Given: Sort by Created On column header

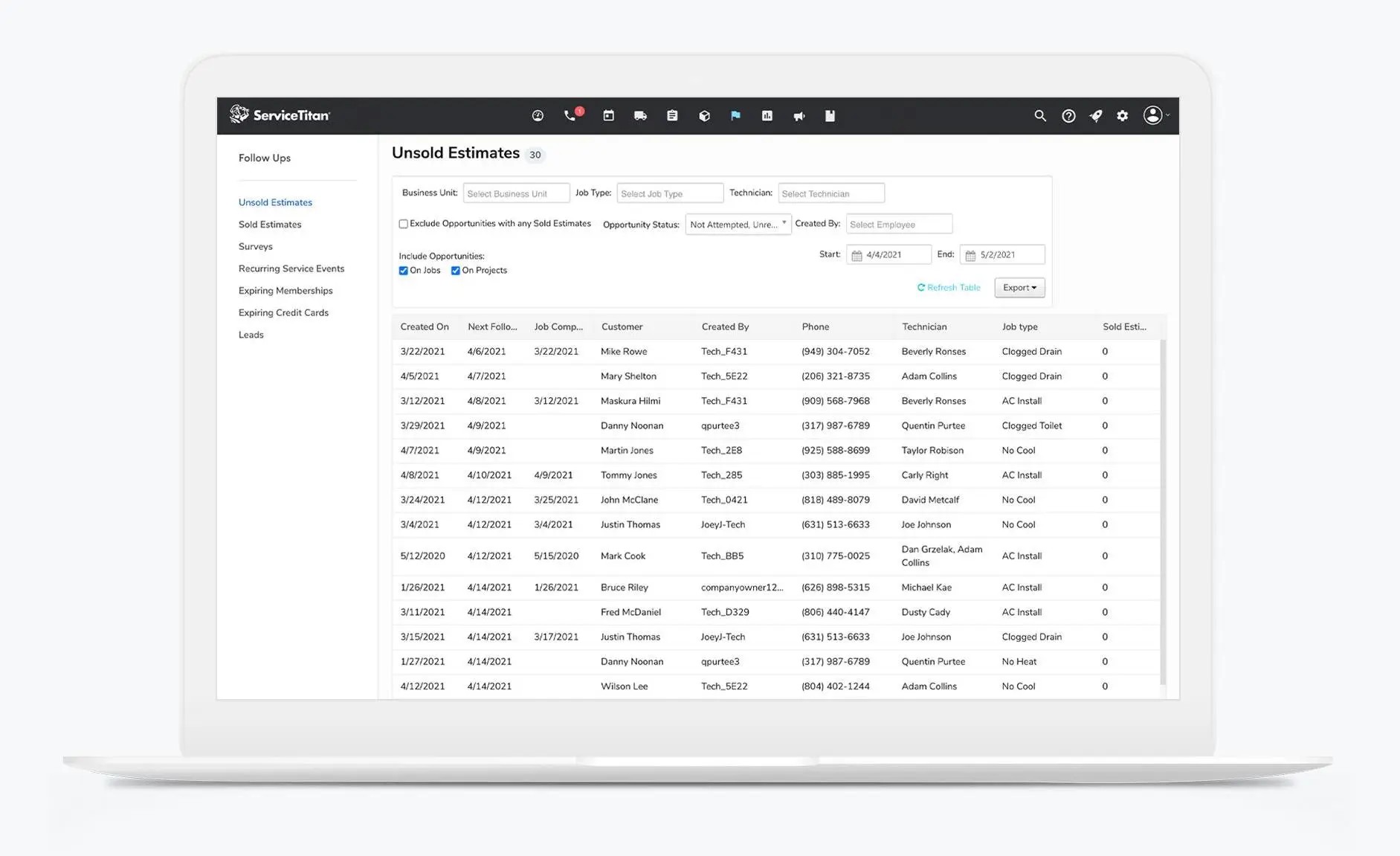Looking at the screenshot, I should pos(425,327).
